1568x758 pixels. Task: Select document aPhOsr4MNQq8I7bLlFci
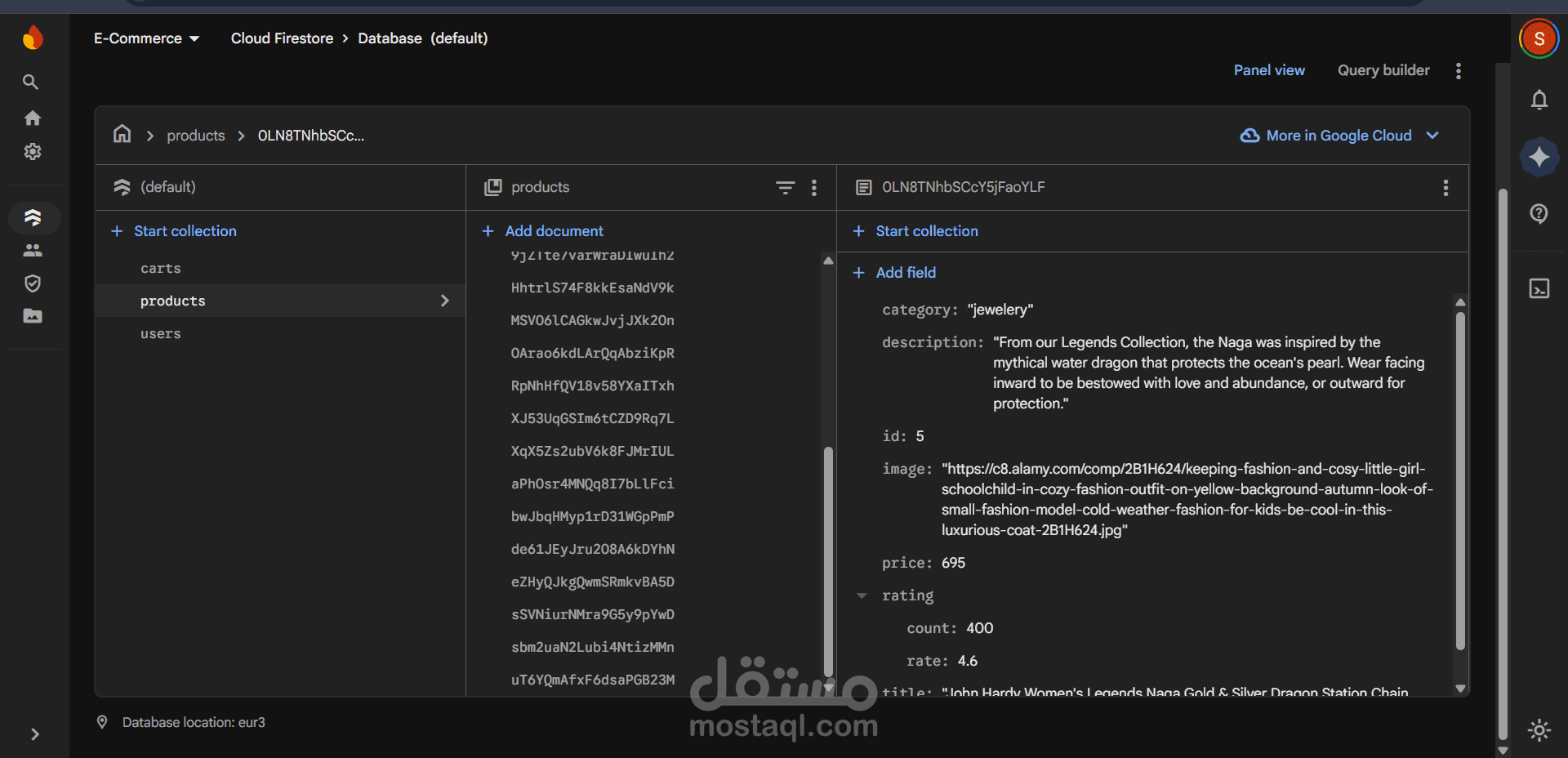tap(593, 484)
